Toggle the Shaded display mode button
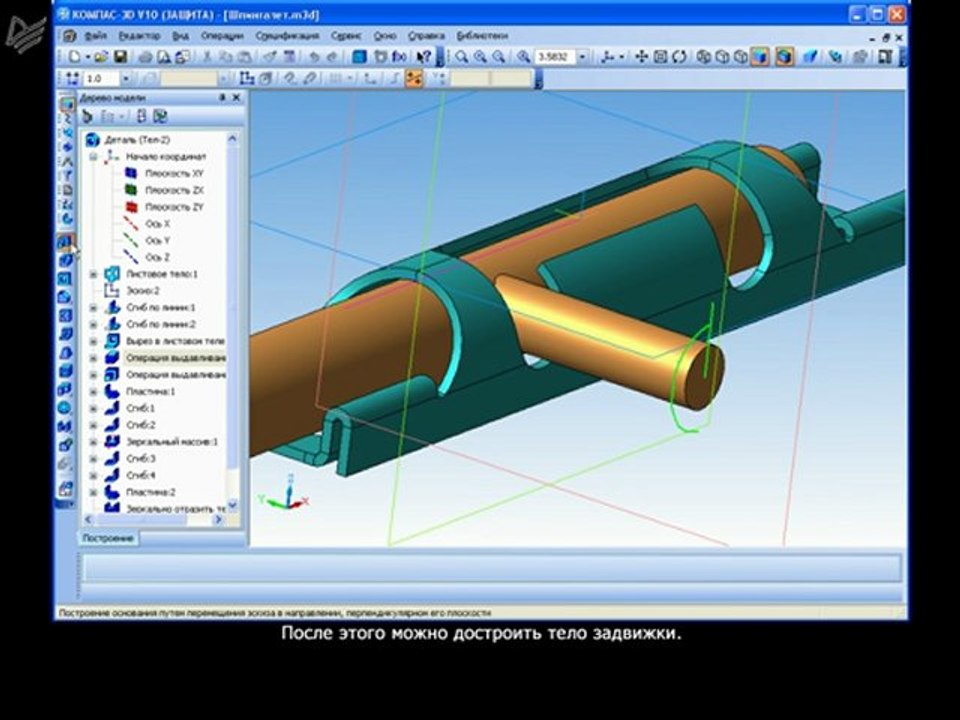Image resolution: width=960 pixels, height=720 pixels. (x=760, y=57)
